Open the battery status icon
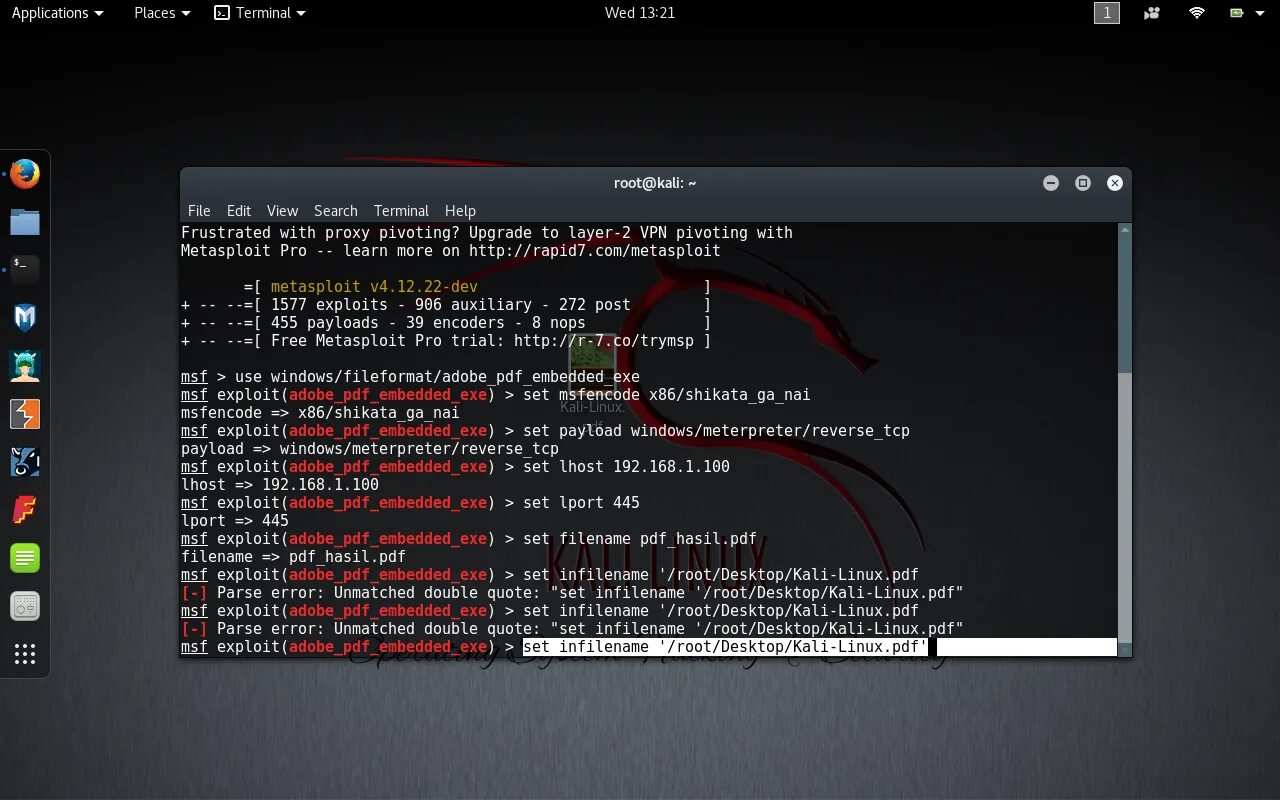This screenshot has height=800, width=1280. (x=1237, y=13)
